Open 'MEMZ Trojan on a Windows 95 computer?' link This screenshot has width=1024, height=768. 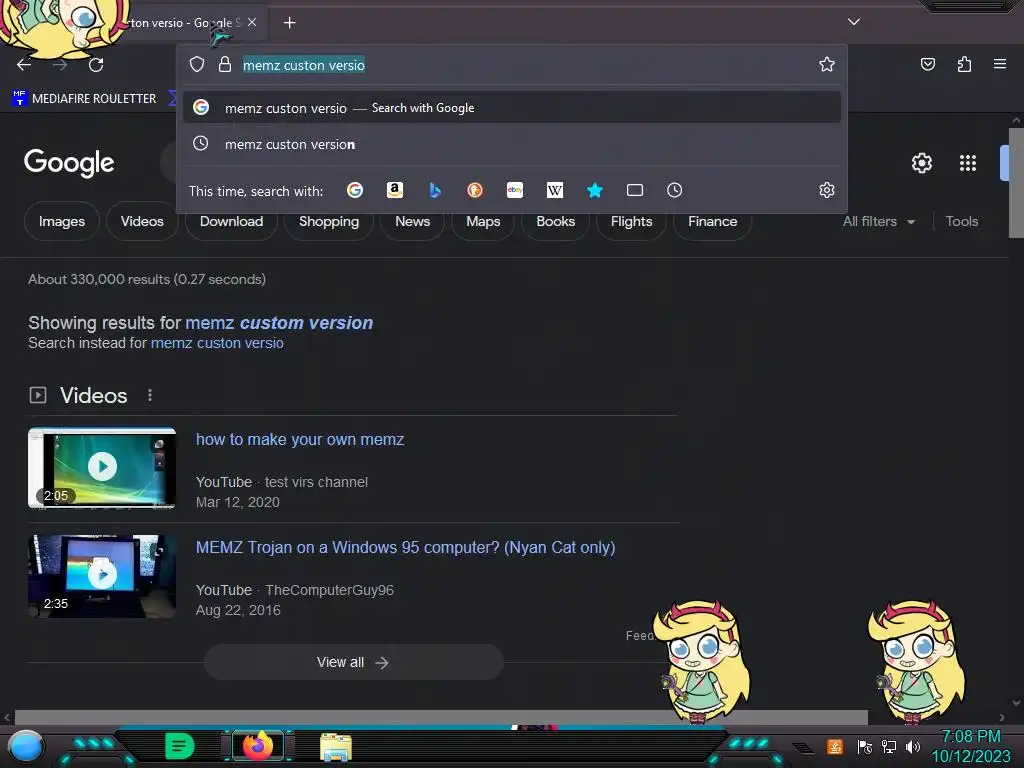tap(406, 547)
